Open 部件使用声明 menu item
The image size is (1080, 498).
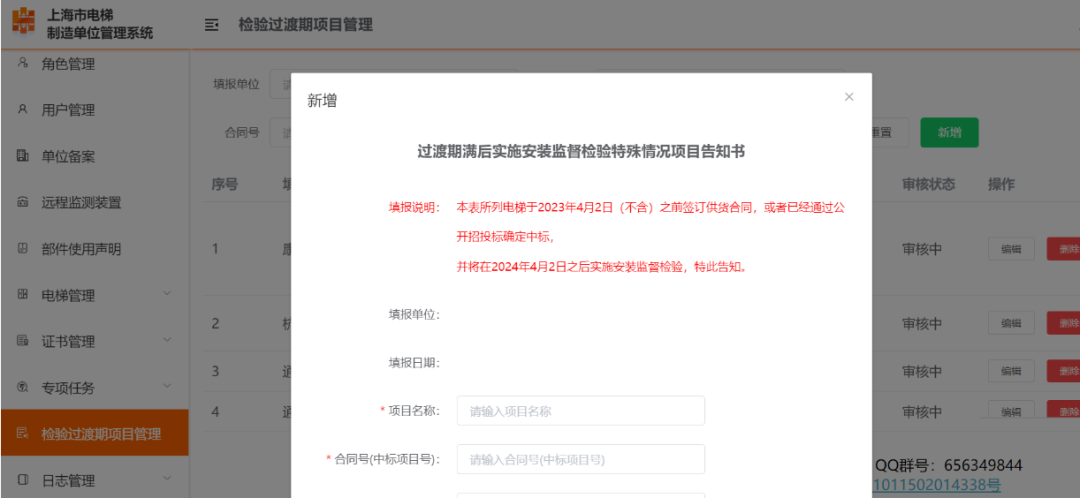pos(94,249)
